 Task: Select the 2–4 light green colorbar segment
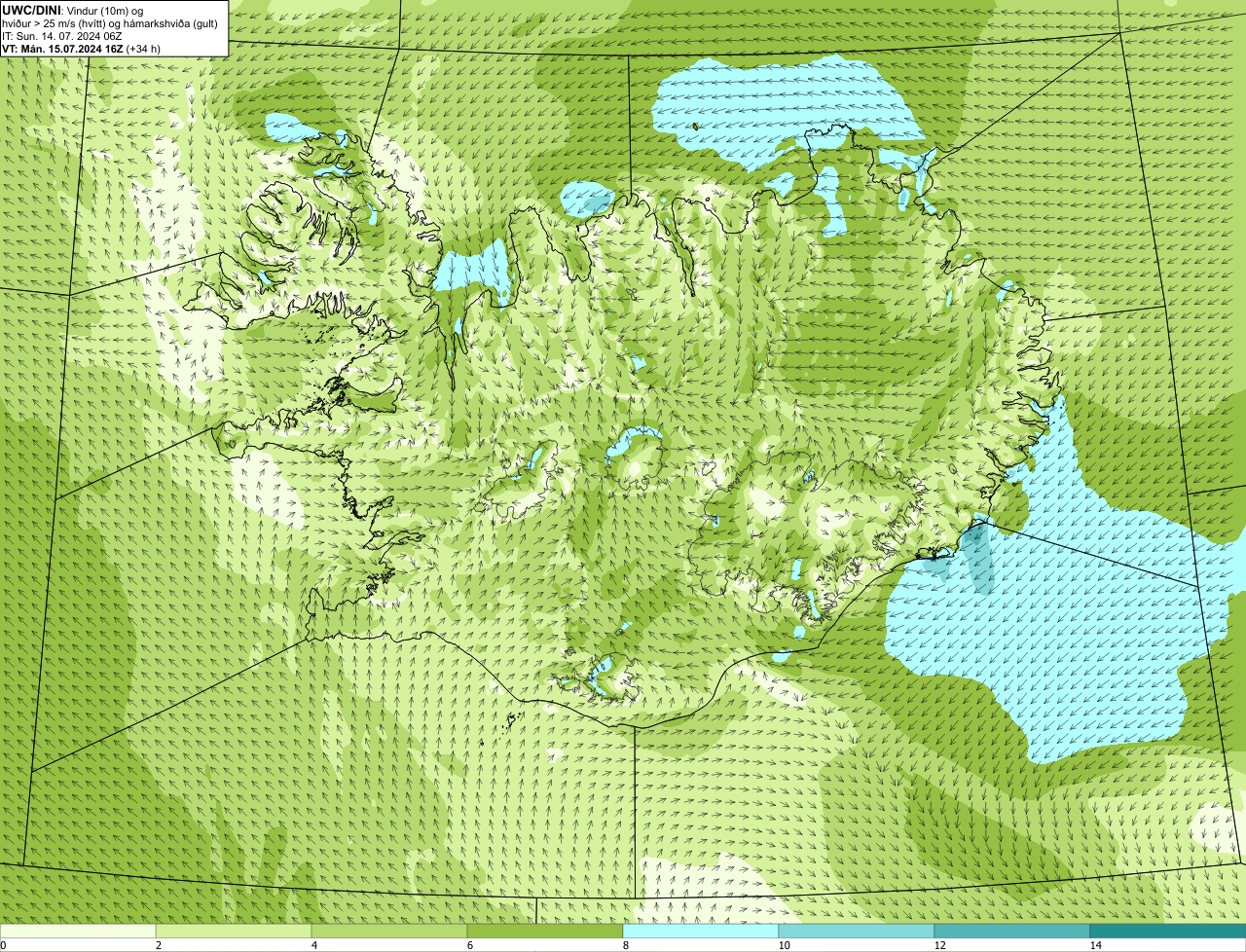(234, 932)
